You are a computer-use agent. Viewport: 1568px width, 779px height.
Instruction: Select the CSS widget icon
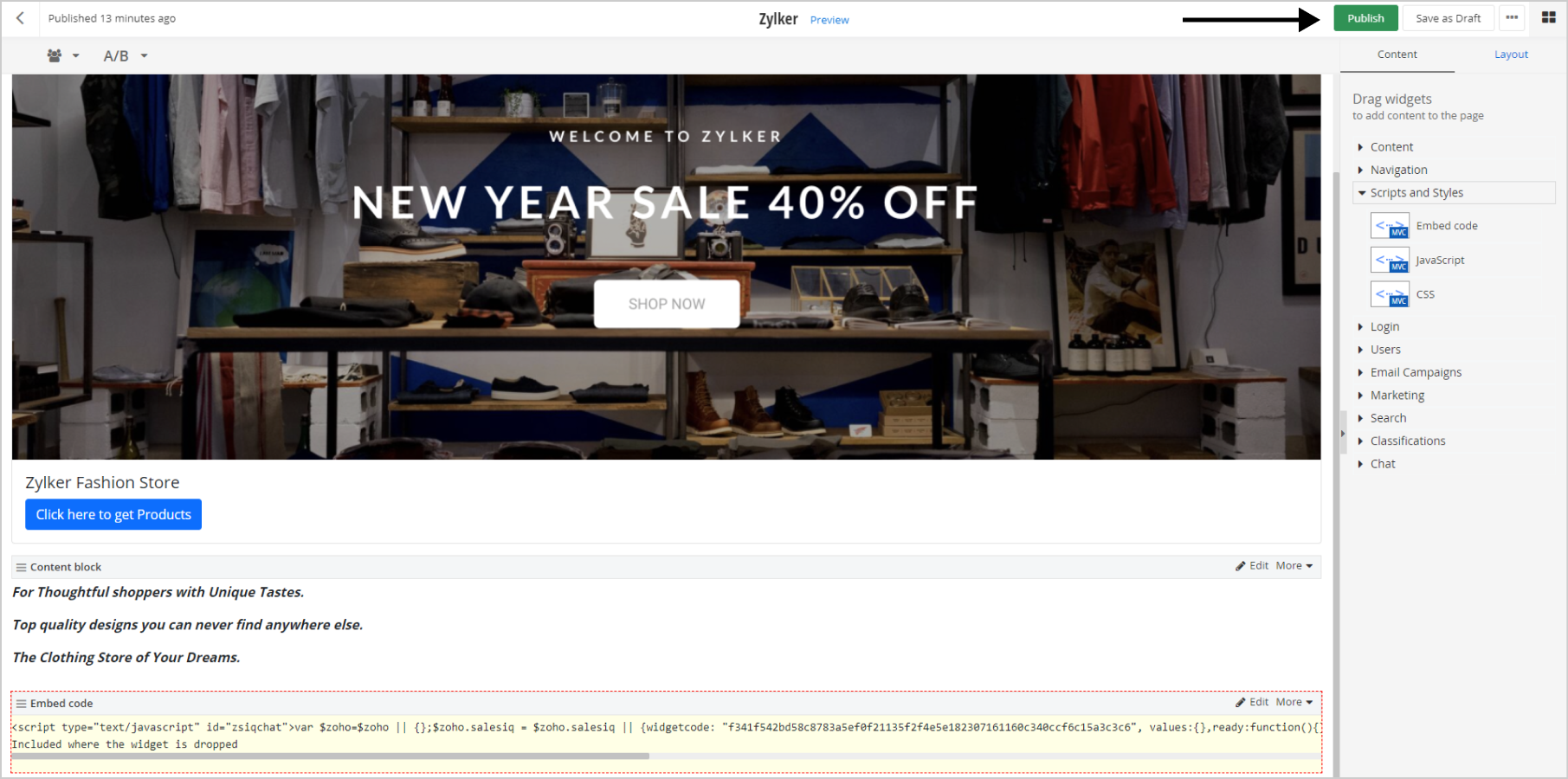[x=1390, y=294]
